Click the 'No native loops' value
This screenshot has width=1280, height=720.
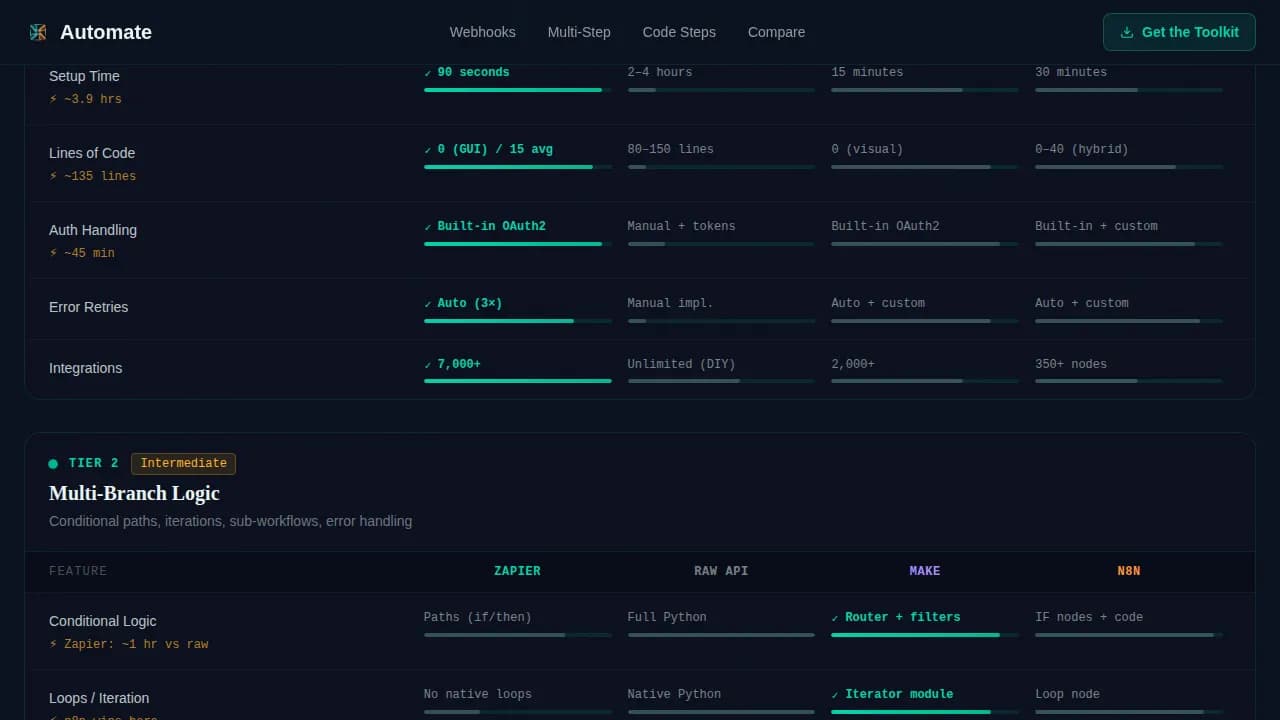[478, 694]
